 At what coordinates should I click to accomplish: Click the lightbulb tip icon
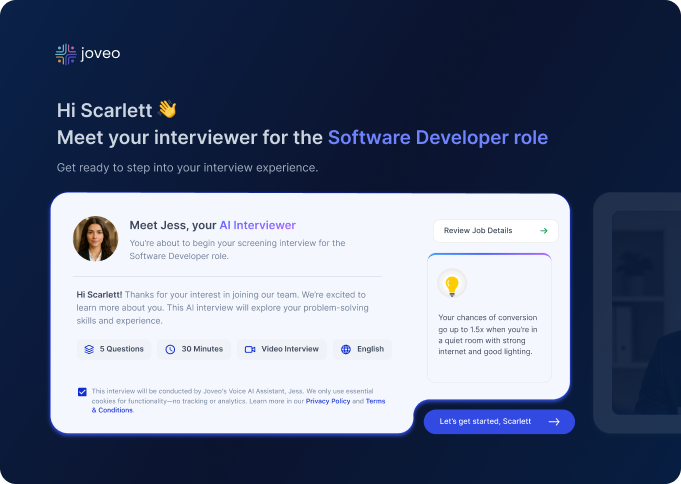pos(452,285)
